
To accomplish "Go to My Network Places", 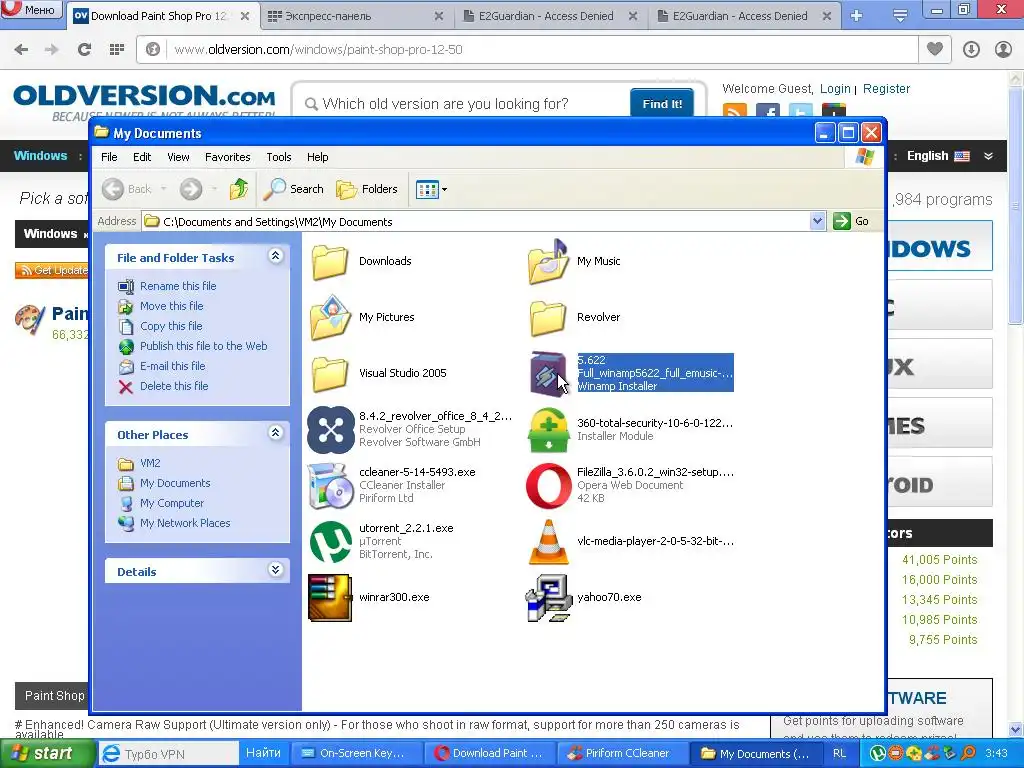I will click(x=185, y=524).
